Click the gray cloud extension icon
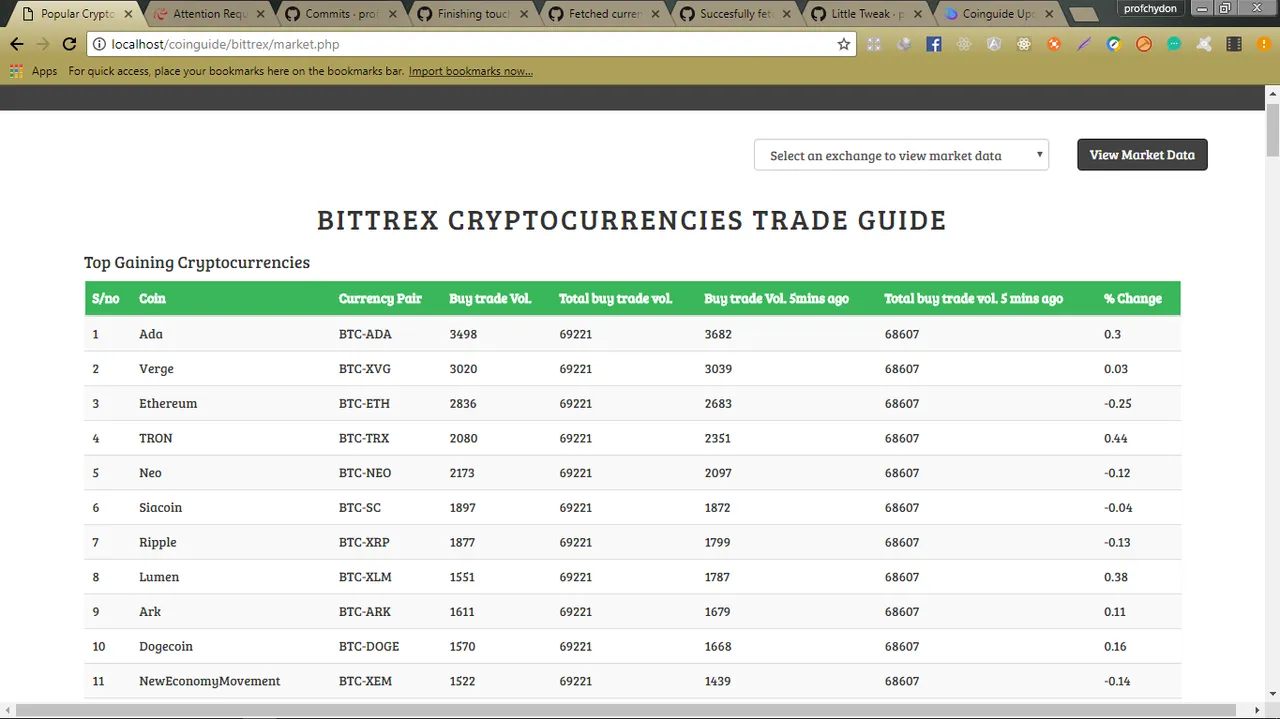 (904, 44)
